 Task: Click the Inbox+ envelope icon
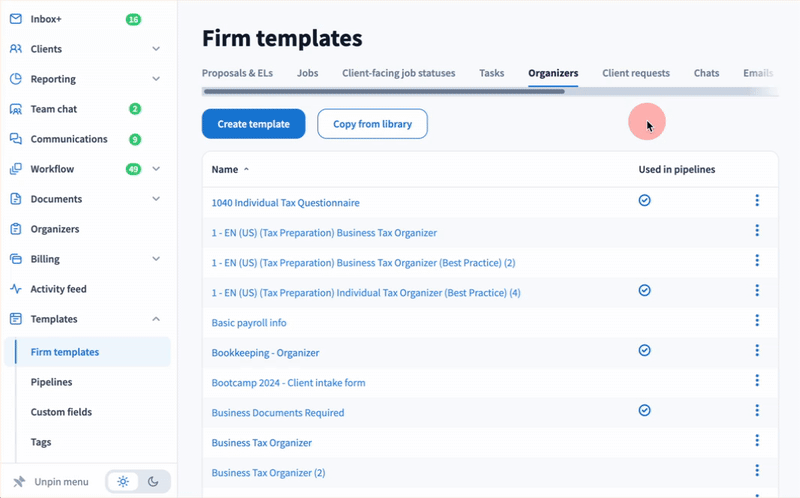point(16,19)
